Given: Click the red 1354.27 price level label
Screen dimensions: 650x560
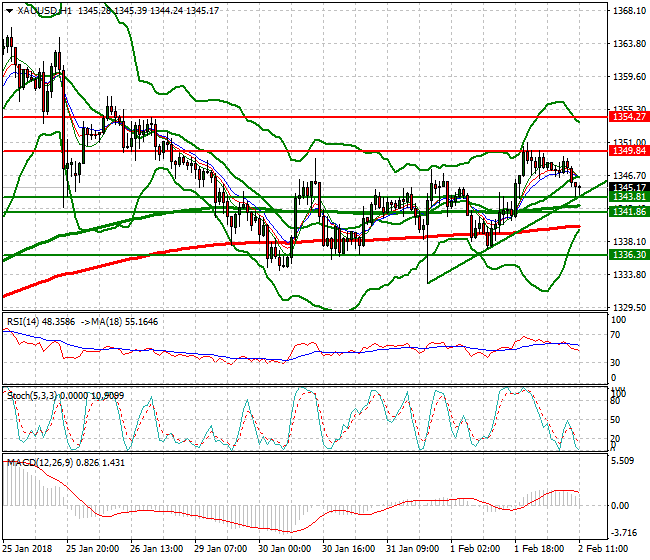Looking at the screenshot, I should (629, 117).
